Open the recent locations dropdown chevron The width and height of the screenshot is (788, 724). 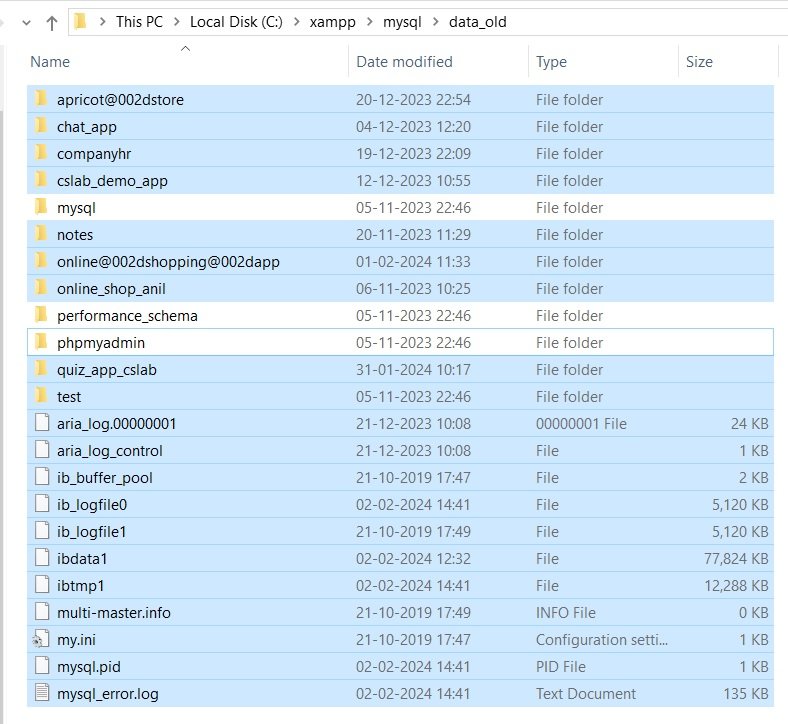pyautogui.click(x=27, y=23)
